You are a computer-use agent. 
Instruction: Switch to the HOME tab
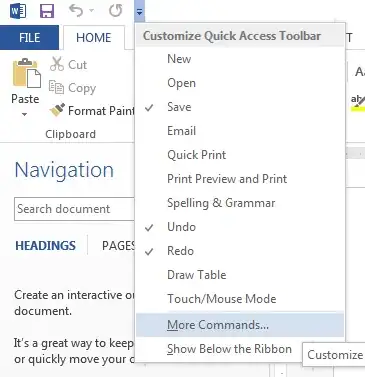click(94, 38)
